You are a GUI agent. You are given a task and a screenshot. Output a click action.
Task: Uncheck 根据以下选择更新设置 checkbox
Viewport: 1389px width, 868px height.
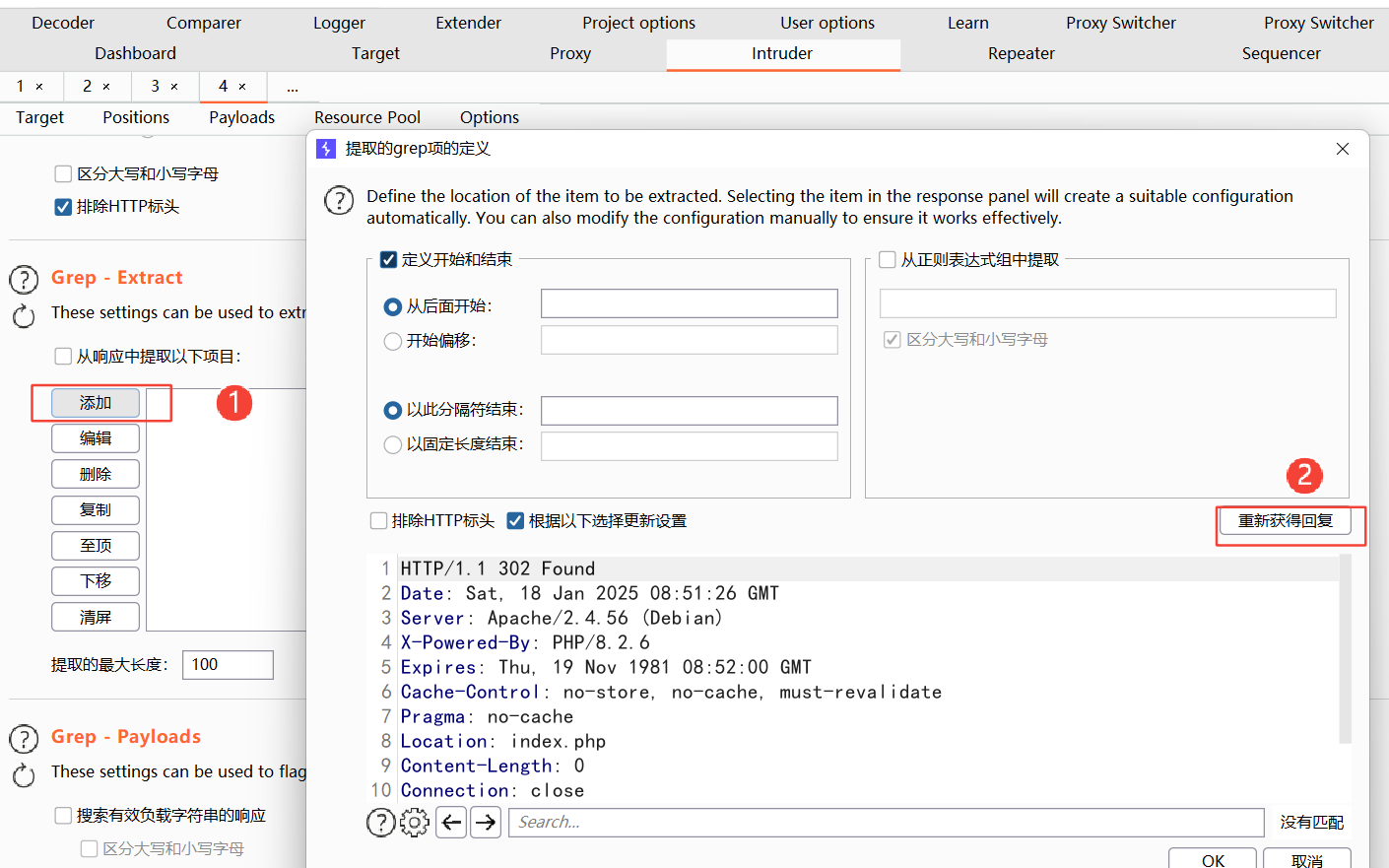coord(515,521)
